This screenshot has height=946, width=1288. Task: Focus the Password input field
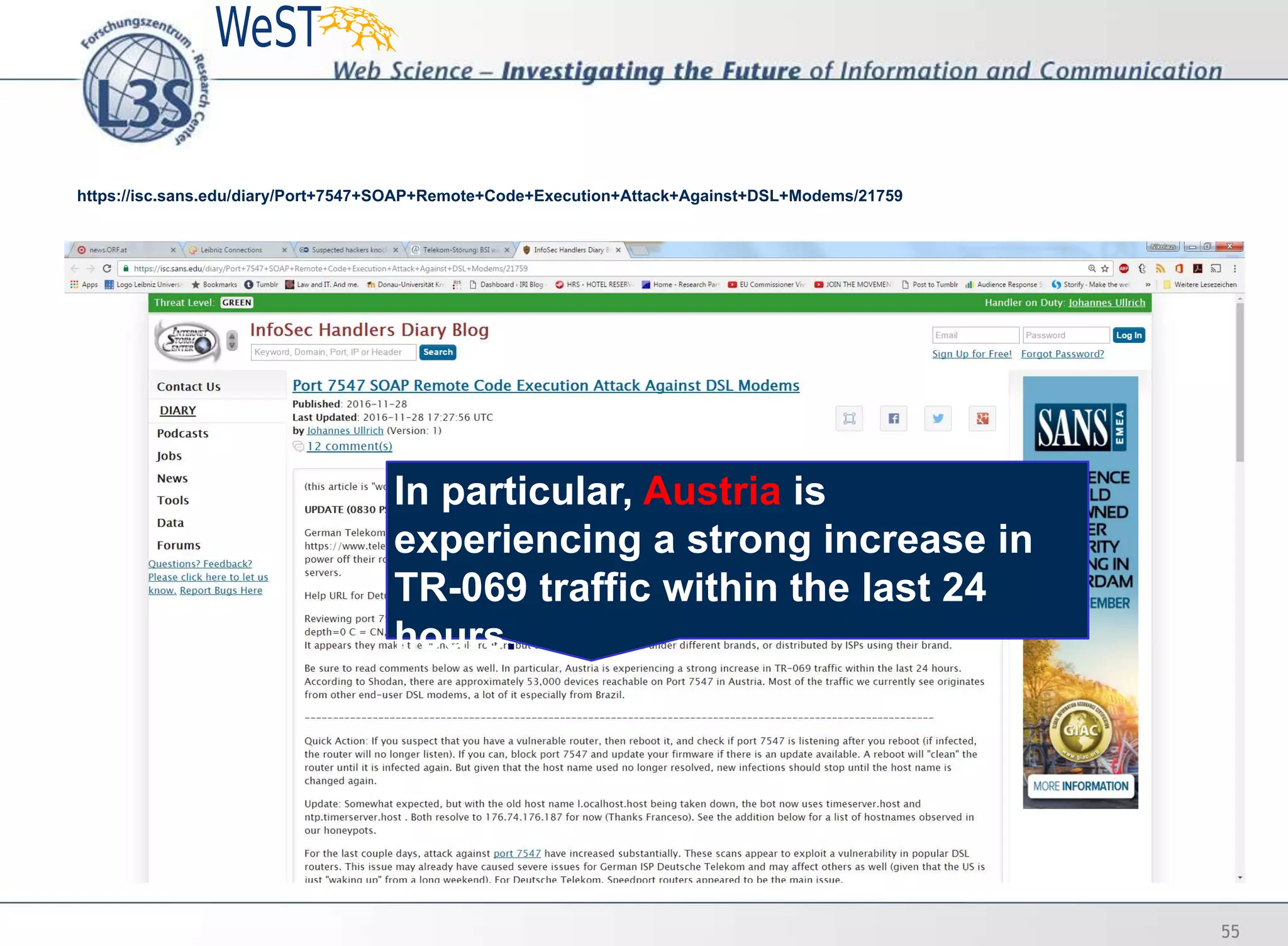1066,335
